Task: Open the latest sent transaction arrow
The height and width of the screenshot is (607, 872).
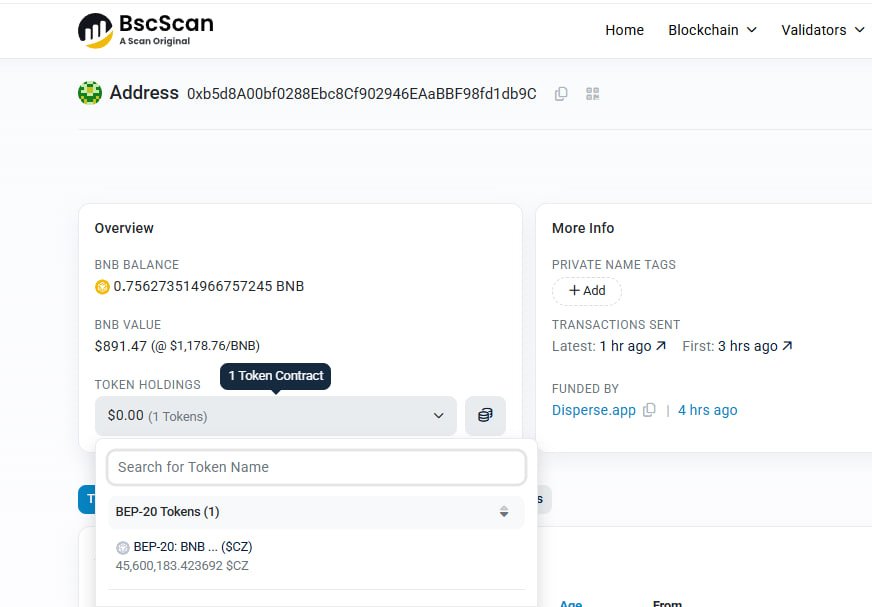Action: (660, 346)
